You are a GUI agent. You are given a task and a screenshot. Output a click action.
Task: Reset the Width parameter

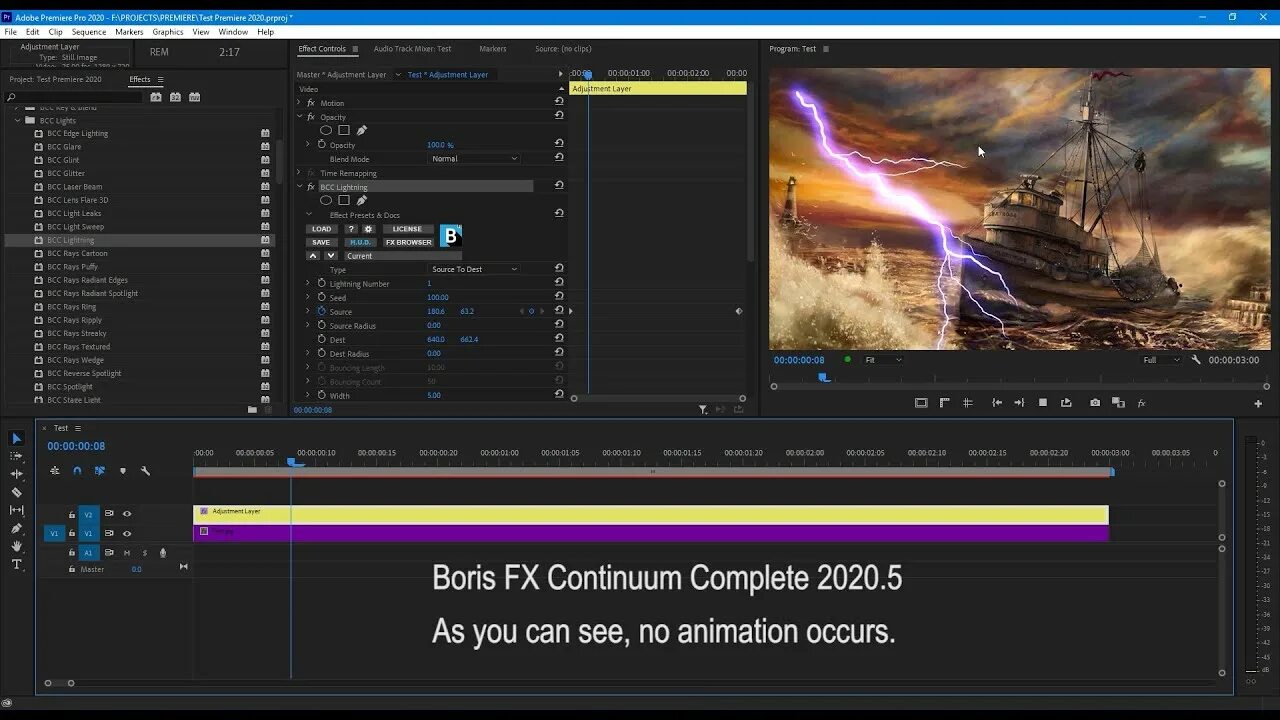[x=559, y=395]
